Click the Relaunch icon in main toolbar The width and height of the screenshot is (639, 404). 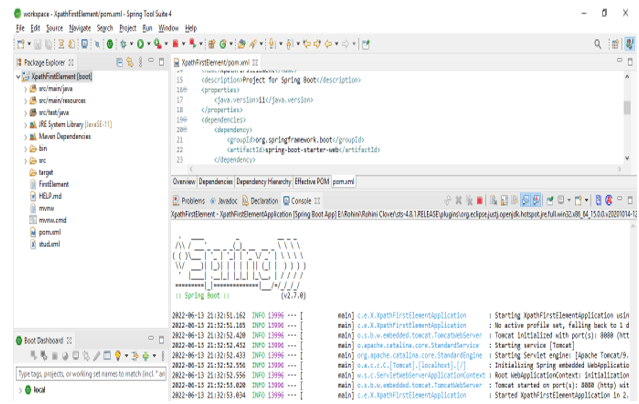click(193, 44)
